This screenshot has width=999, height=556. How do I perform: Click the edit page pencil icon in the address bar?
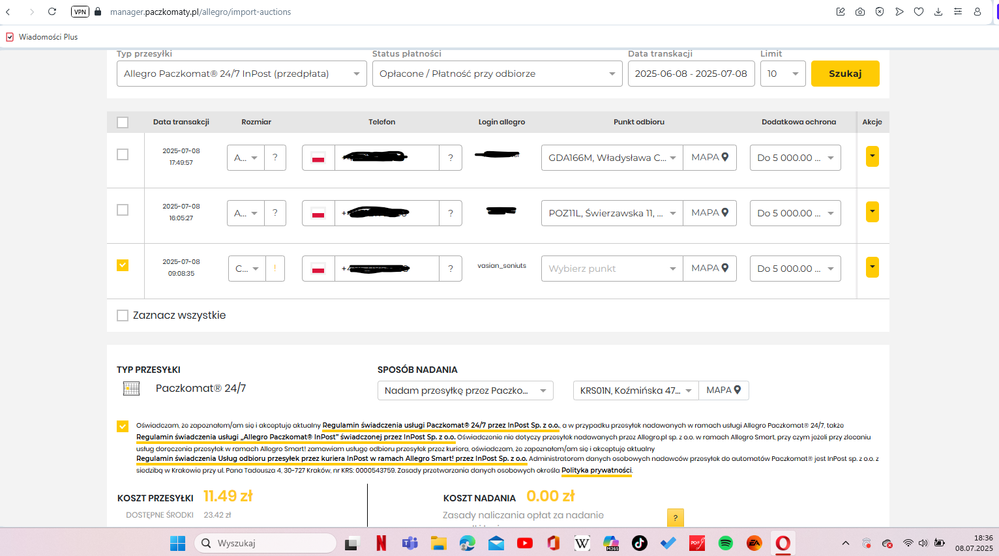click(840, 11)
